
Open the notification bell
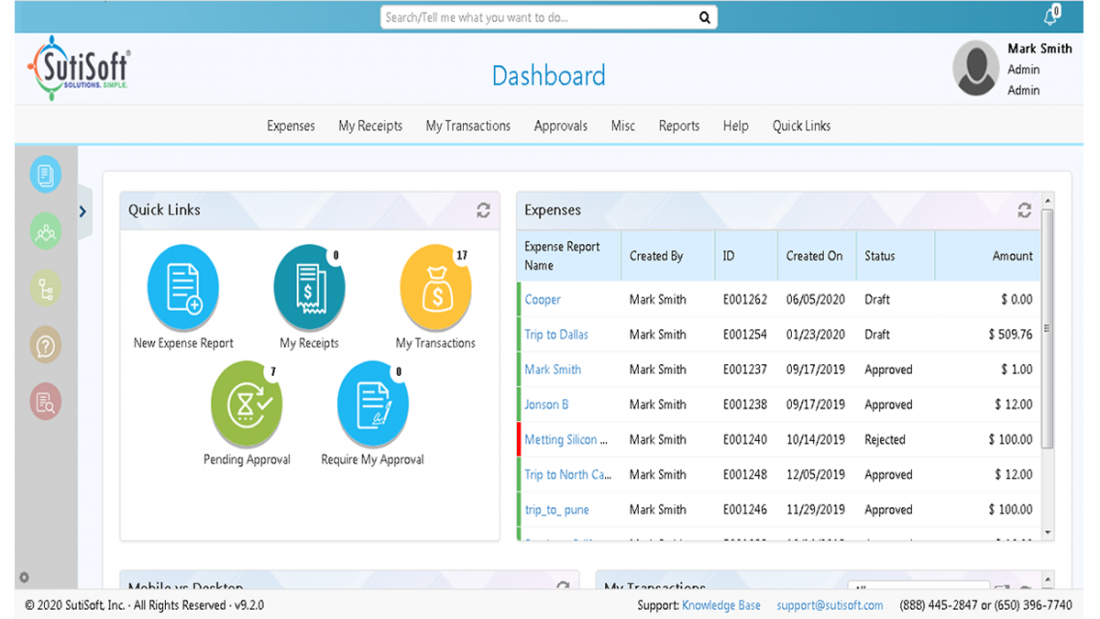1050,14
